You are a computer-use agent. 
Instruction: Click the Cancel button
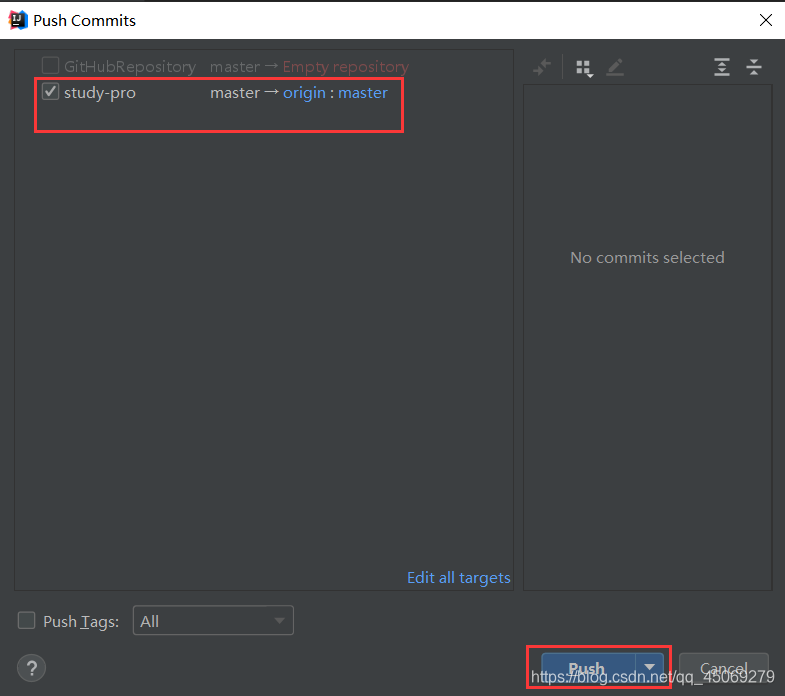(723, 667)
